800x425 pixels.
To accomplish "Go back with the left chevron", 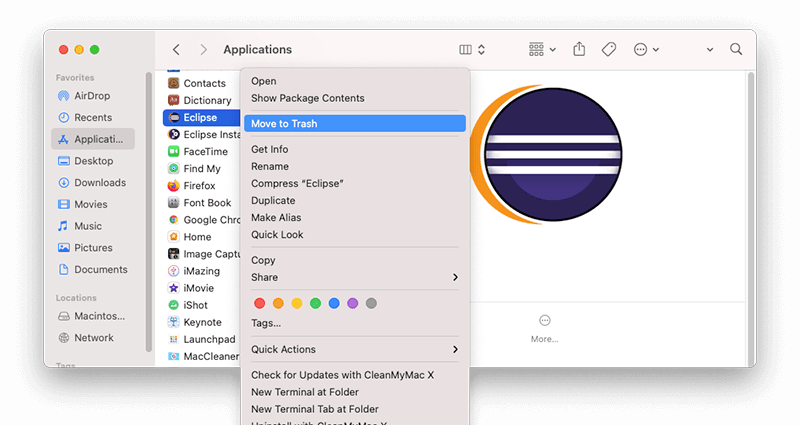I will 176,49.
